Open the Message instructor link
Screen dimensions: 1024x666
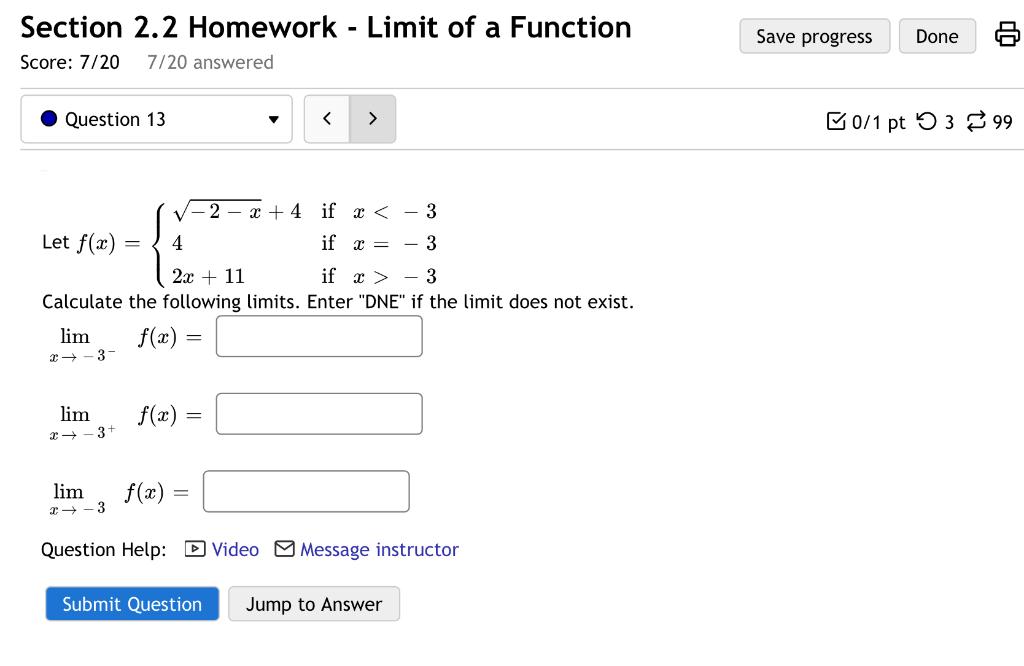(378, 549)
